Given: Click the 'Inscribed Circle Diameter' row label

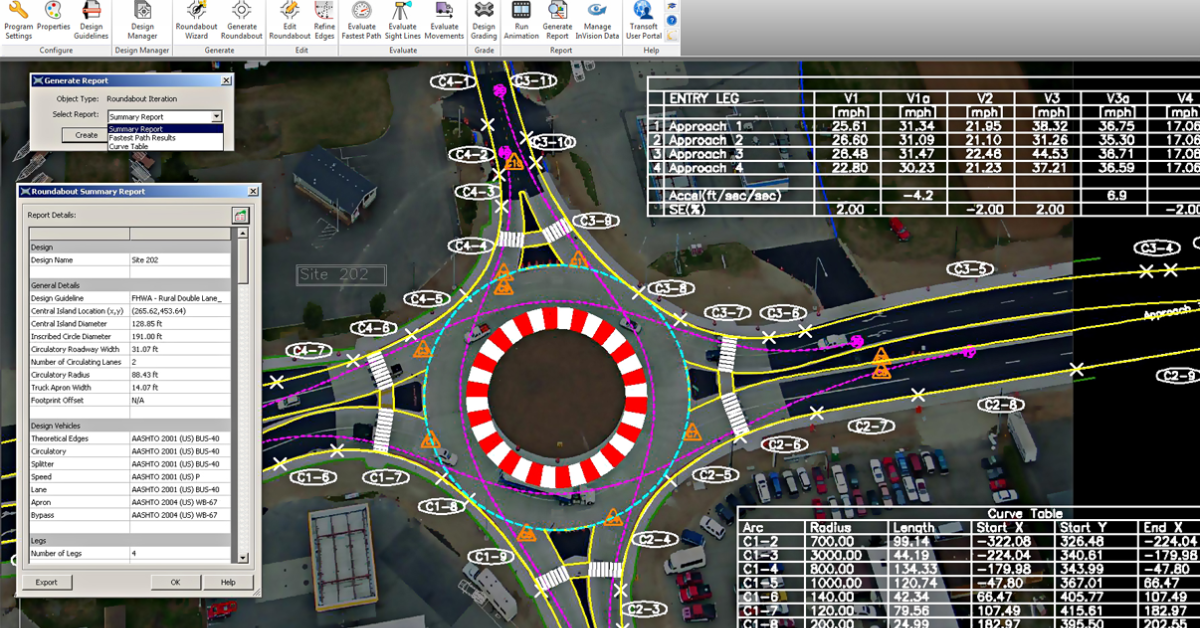Looking at the screenshot, I should 71,337.
